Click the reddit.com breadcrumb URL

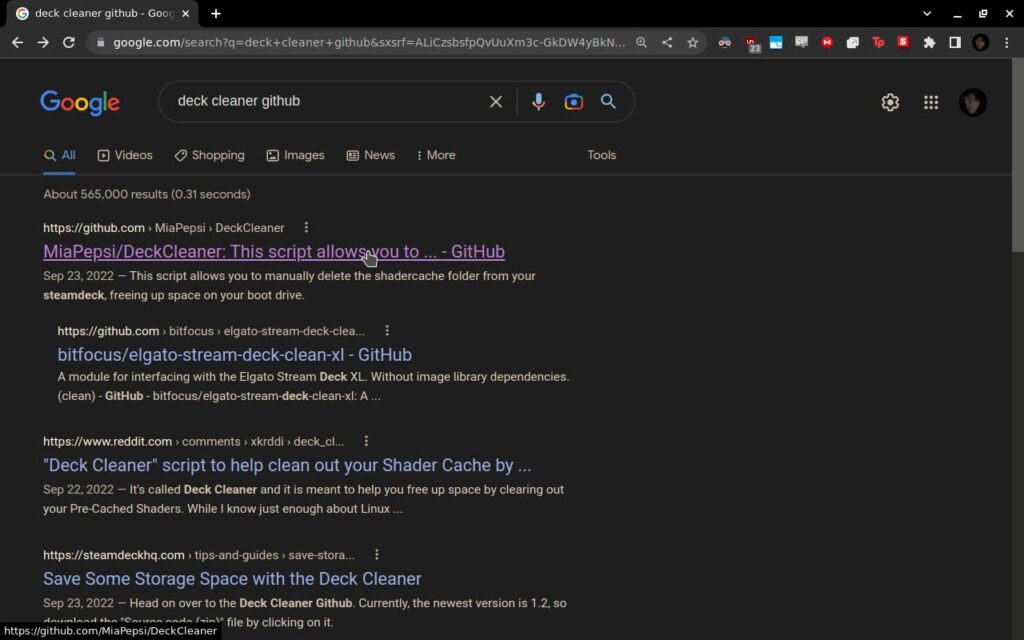coord(193,441)
